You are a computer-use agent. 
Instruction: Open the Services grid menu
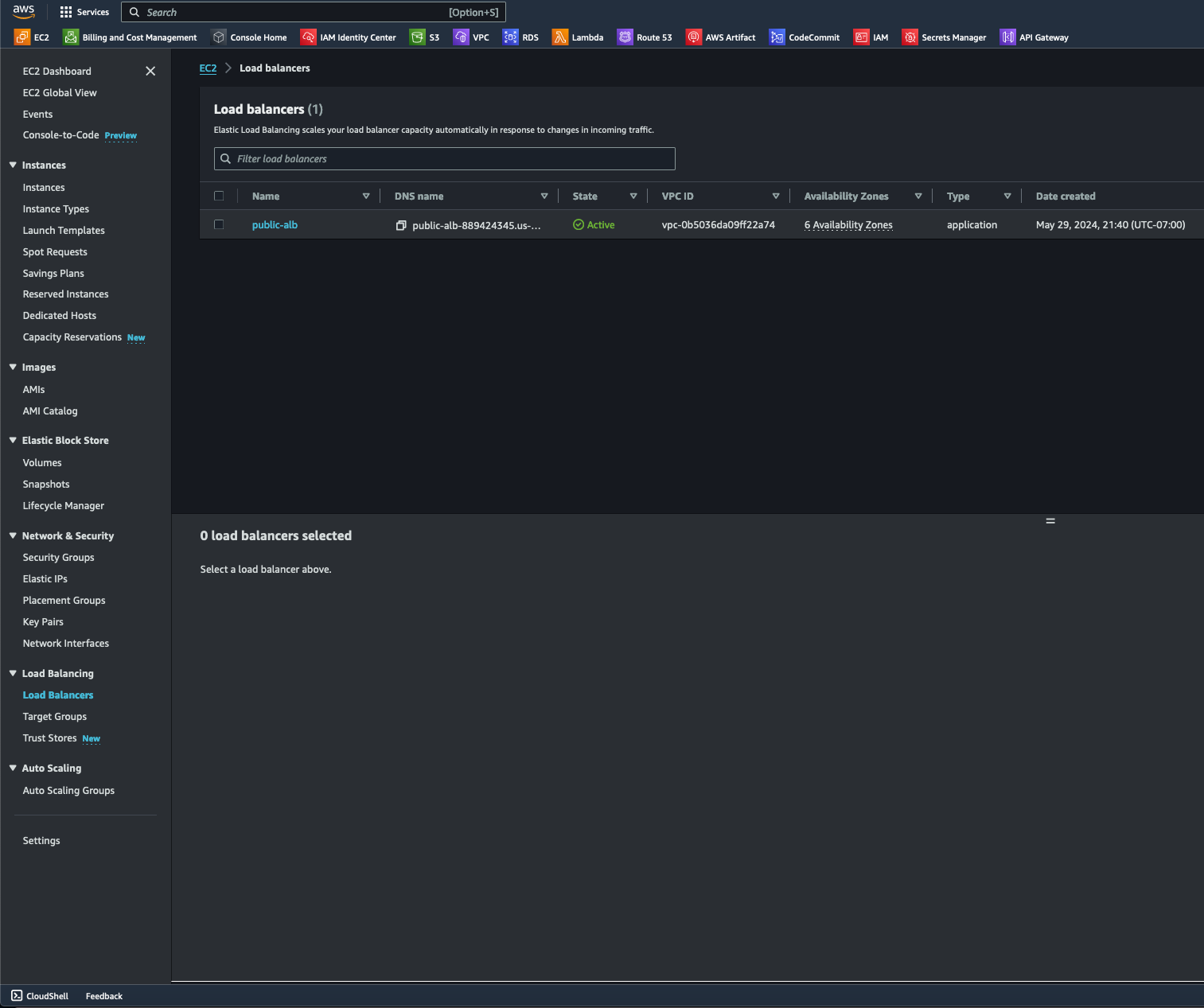pyautogui.click(x=84, y=12)
